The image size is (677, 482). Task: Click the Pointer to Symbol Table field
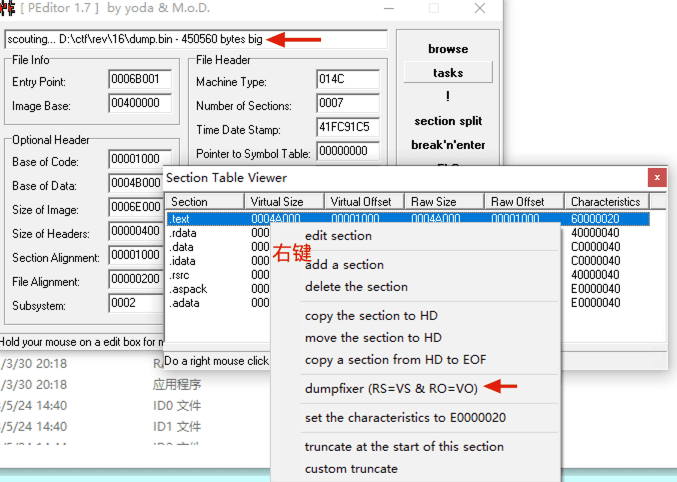click(348, 151)
